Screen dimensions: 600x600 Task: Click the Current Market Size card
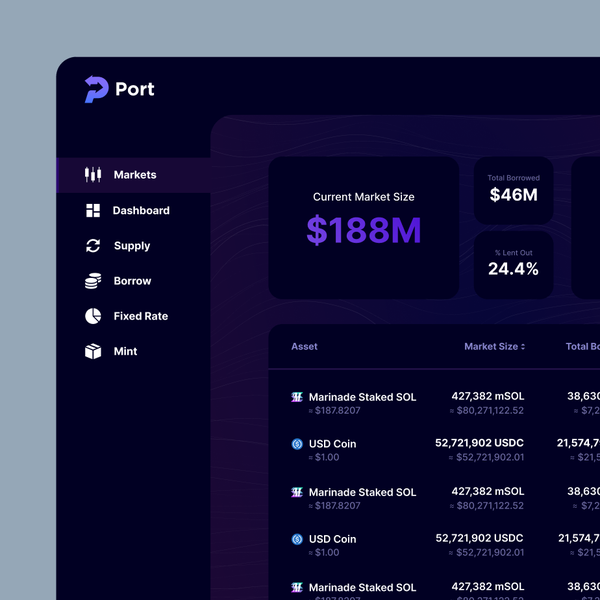(x=364, y=228)
